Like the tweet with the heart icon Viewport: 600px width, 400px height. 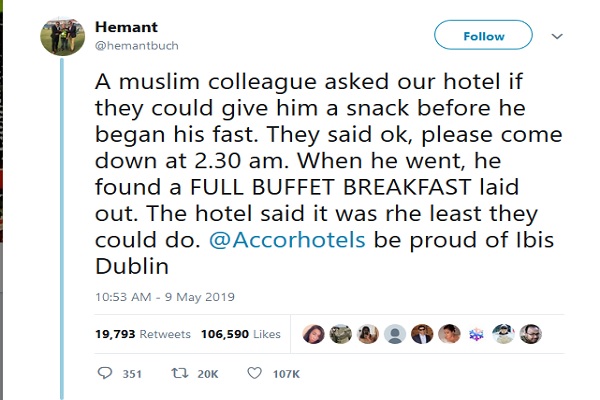pos(255,375)
